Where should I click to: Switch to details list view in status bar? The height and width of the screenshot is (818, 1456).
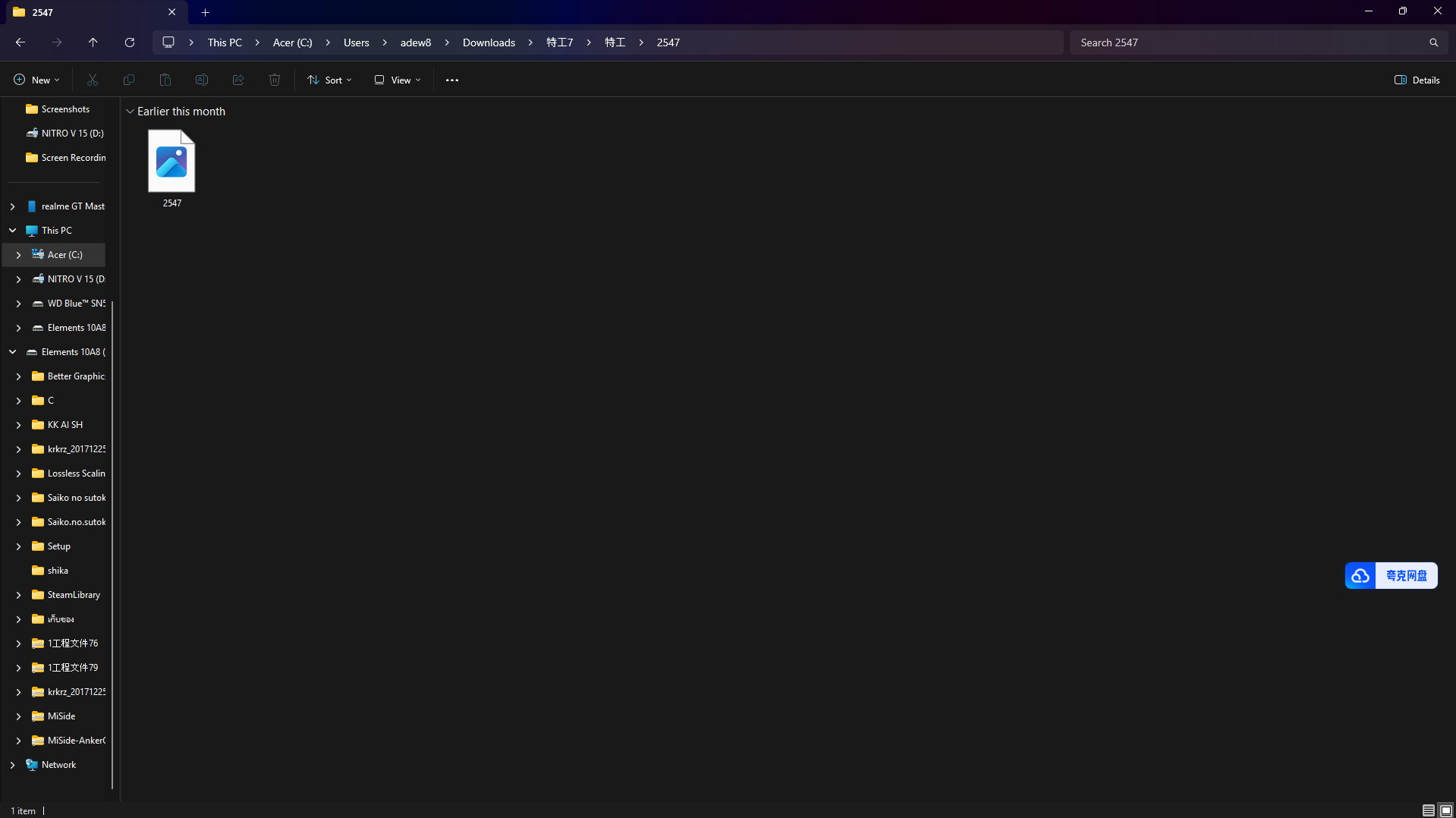coord(1428,810)
